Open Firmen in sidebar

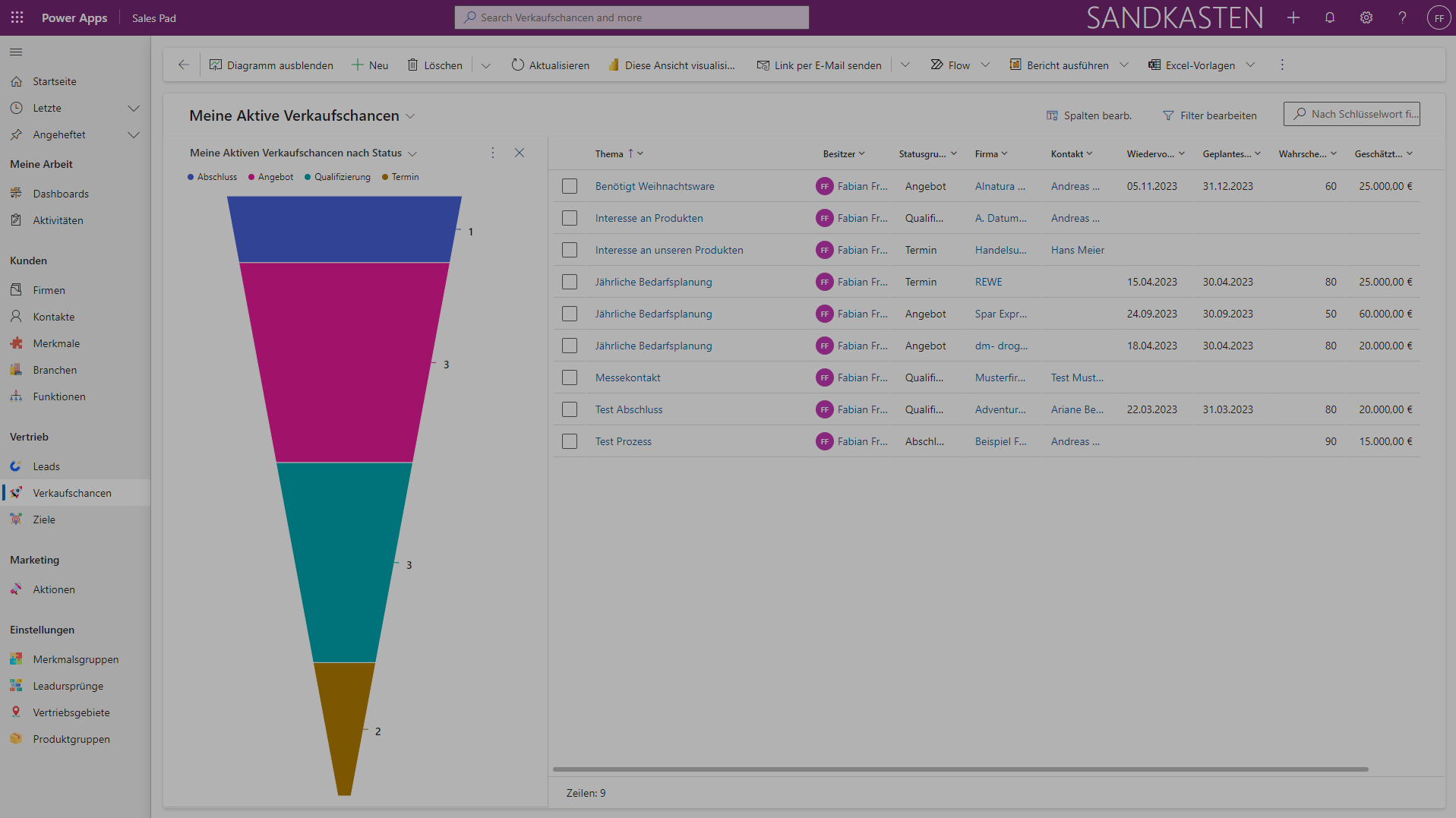(x=74, y=290)
